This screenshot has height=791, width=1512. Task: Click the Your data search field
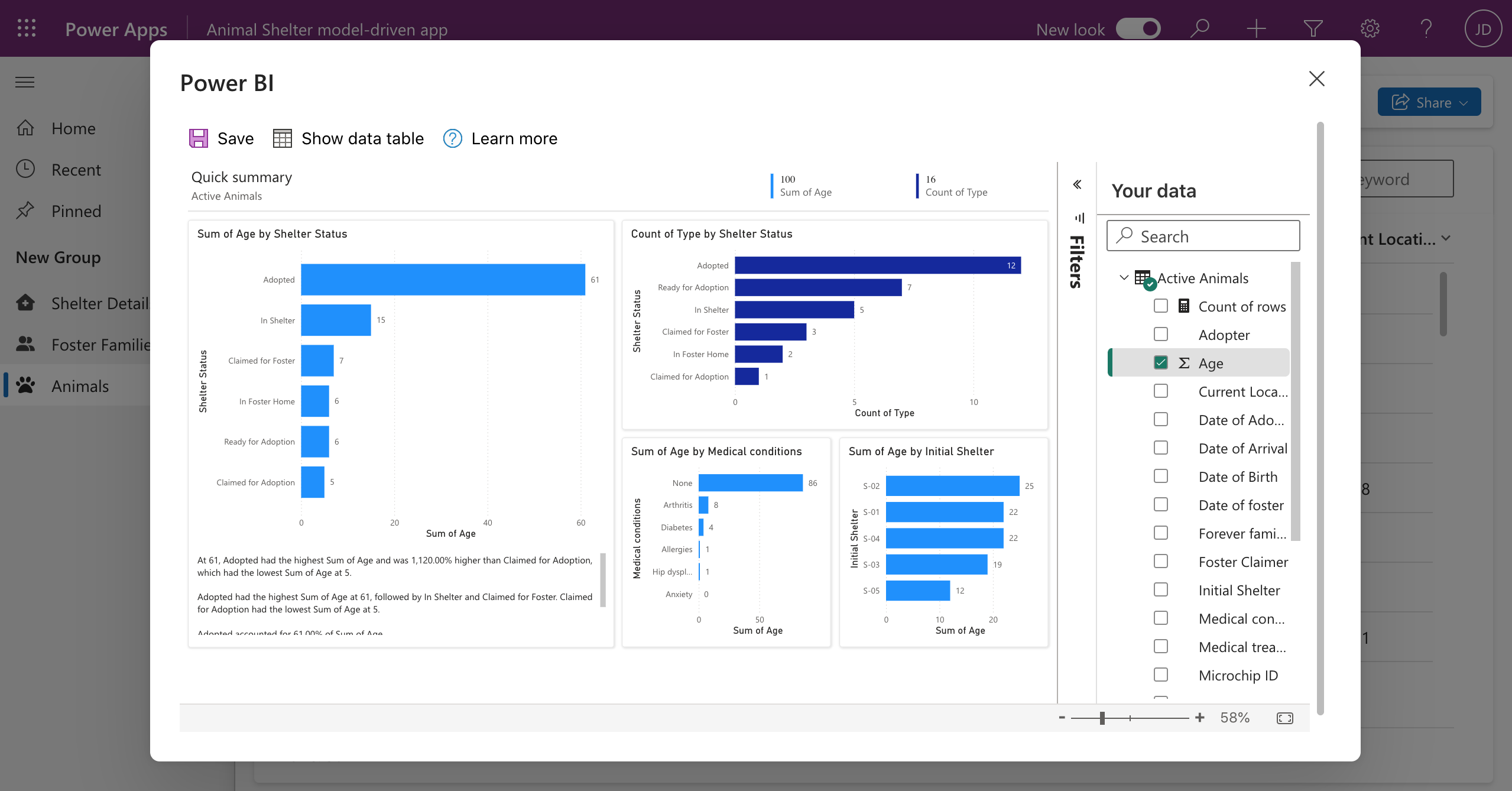(1203, 236)
